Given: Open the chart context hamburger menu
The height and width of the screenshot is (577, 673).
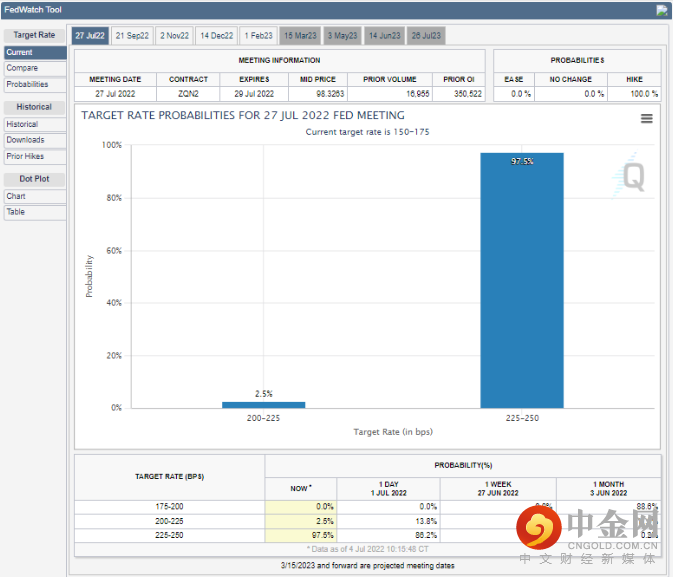Looking at the screenshot, I should point(646,118).
